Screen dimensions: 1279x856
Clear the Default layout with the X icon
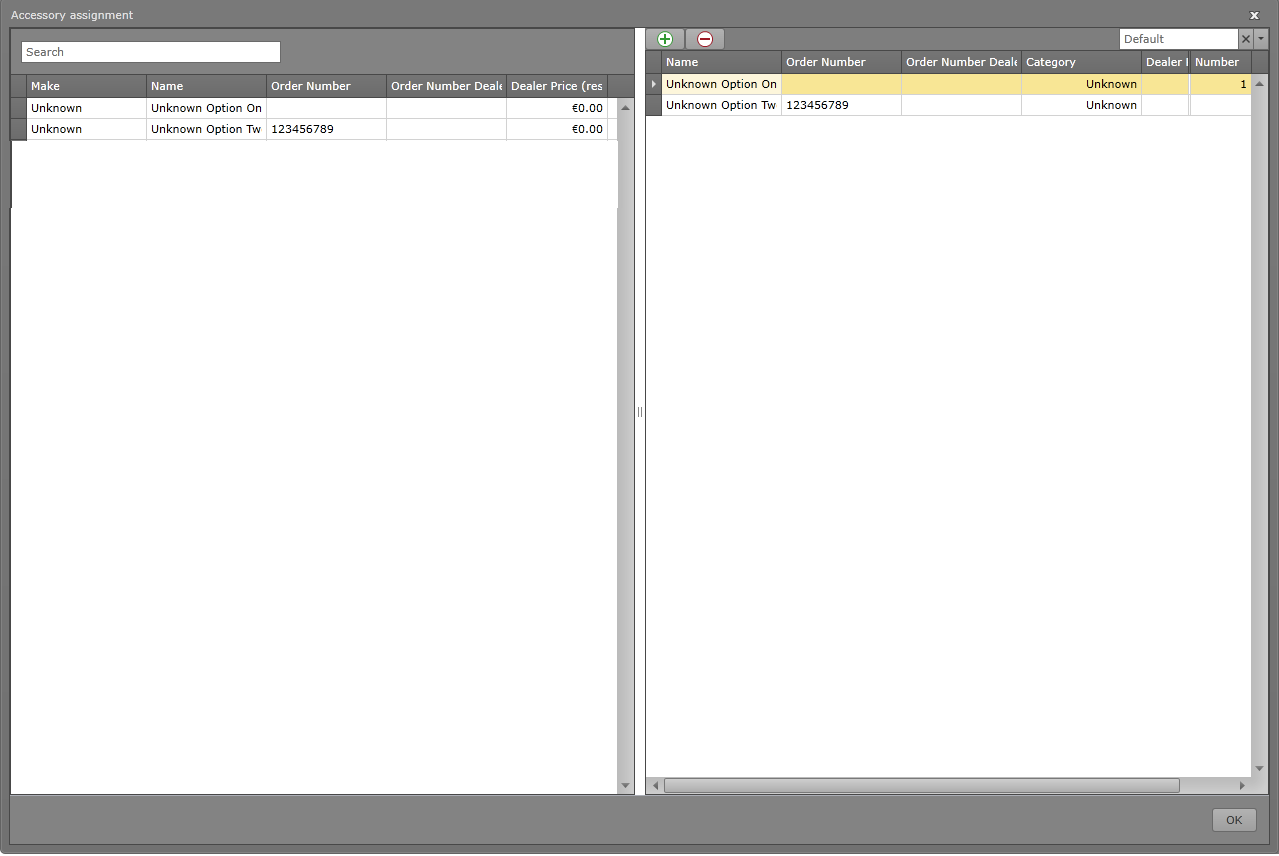click(1246, 39)
